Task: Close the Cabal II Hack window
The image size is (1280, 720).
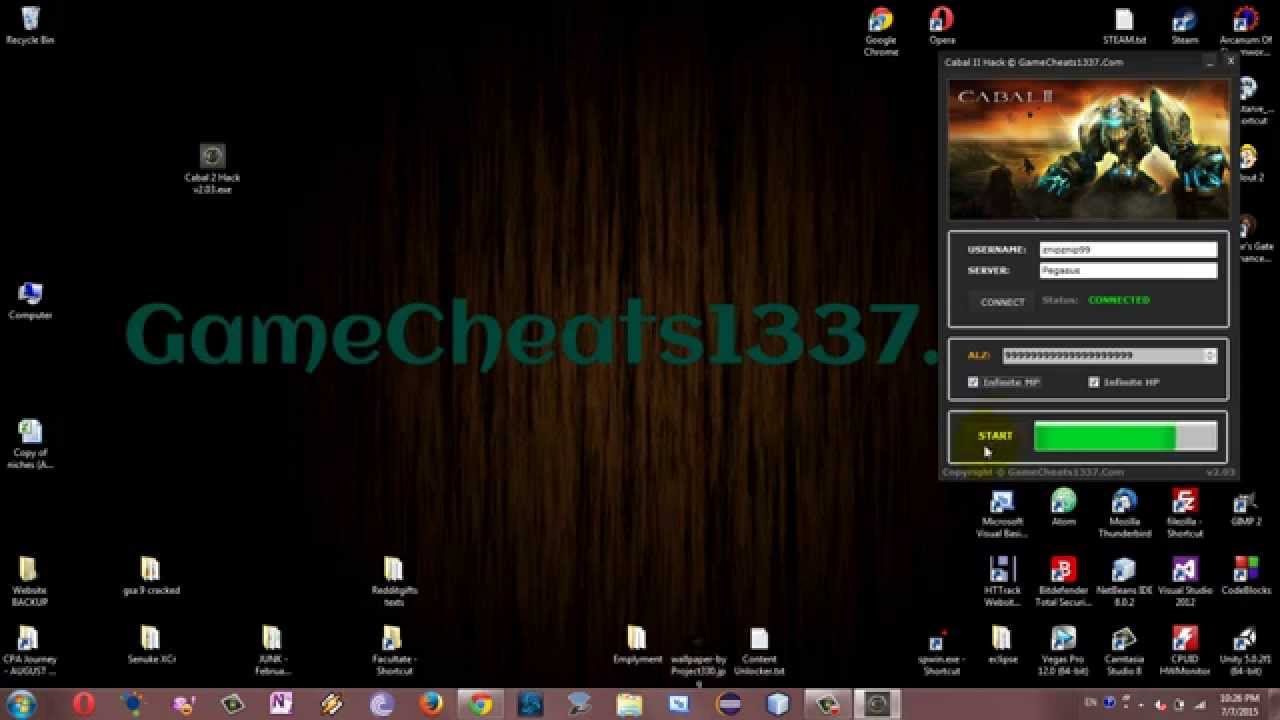Action: click(1230, 62)
